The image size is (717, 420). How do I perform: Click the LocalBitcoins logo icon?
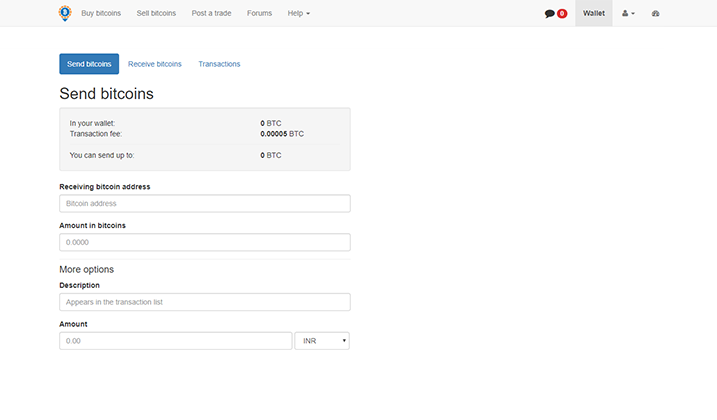pyautogui.click(x=65, y=13)
